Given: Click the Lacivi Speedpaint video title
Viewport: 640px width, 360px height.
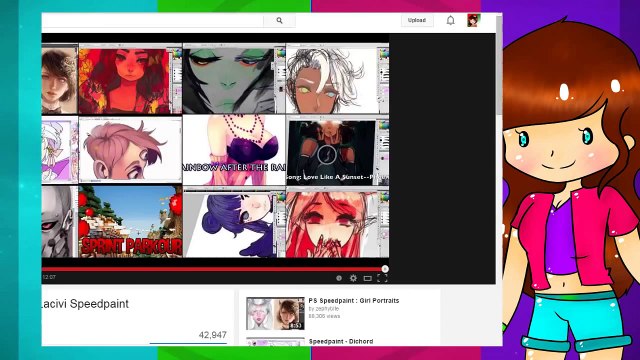Looking at the screenshot, I should point(85,304).
